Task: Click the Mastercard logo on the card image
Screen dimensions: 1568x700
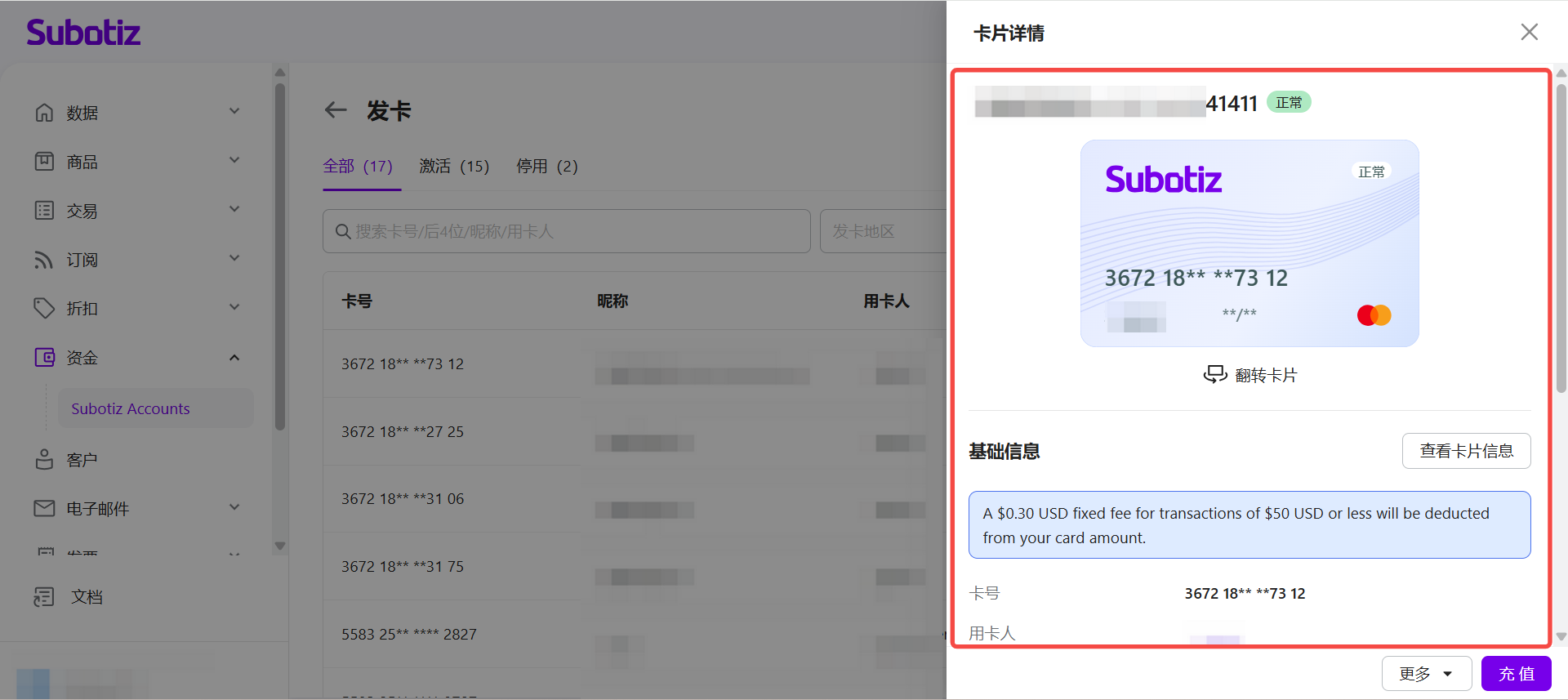Action: click(x=1374, y=314)
